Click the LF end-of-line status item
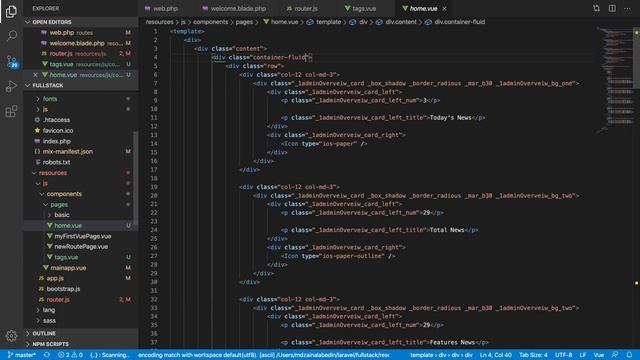 click(583, 355)
